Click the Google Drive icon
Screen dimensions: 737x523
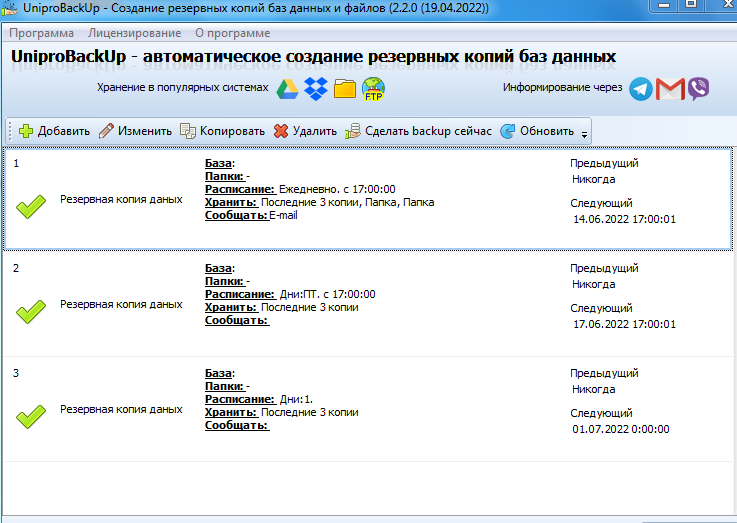click(287, 89)
